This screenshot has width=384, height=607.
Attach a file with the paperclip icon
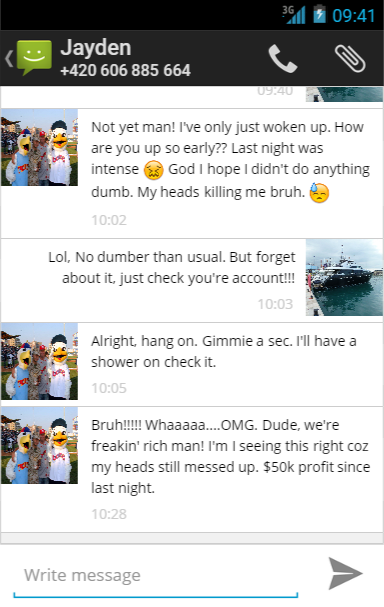350,58
